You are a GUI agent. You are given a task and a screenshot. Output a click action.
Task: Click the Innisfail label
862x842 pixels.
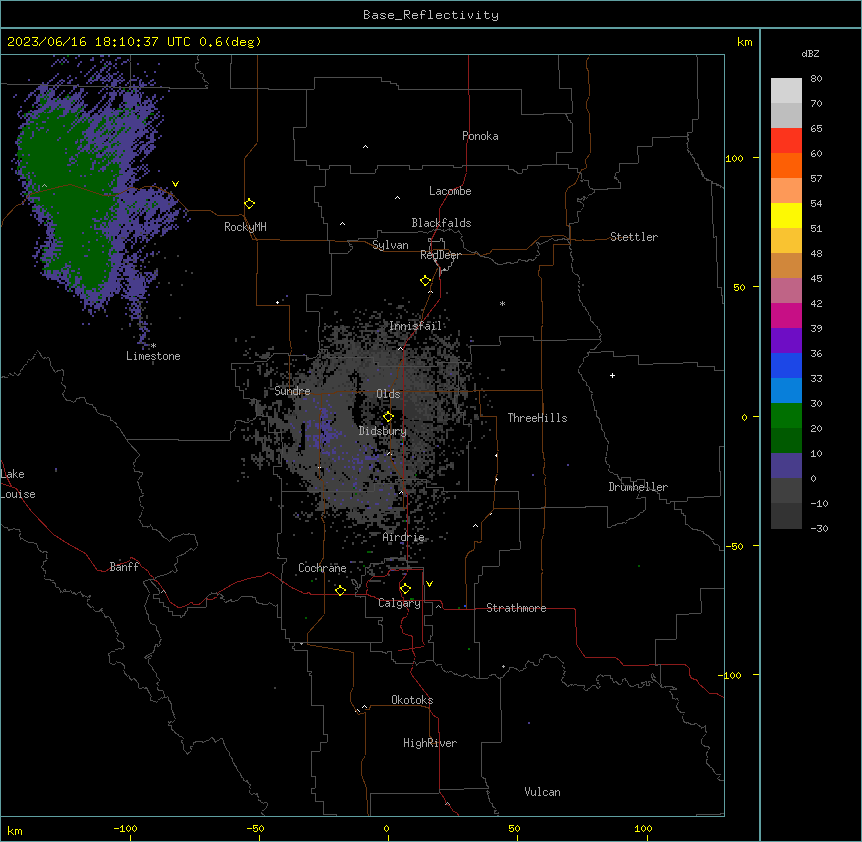415,326
